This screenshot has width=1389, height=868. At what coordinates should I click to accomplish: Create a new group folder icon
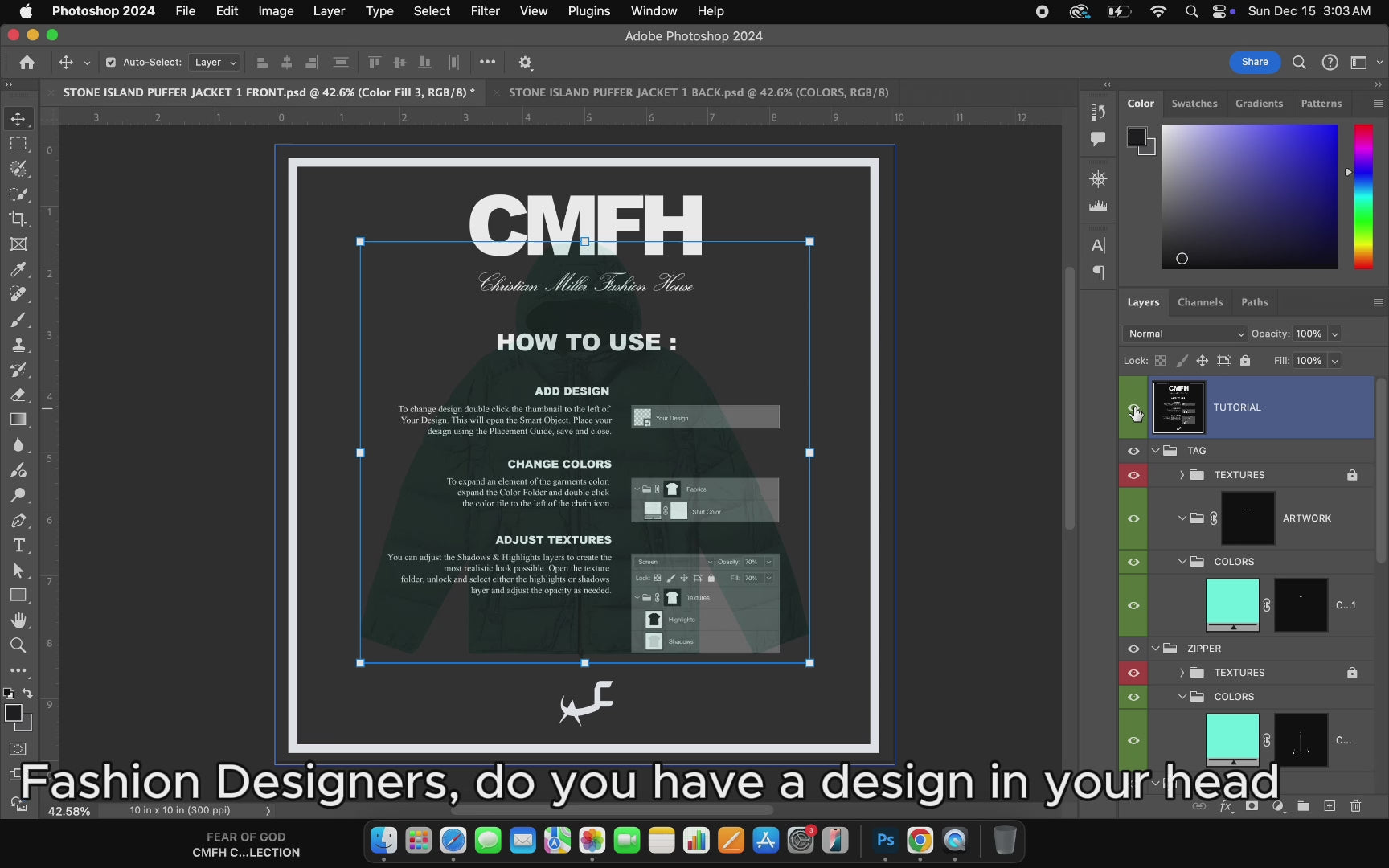(1303, 805)
